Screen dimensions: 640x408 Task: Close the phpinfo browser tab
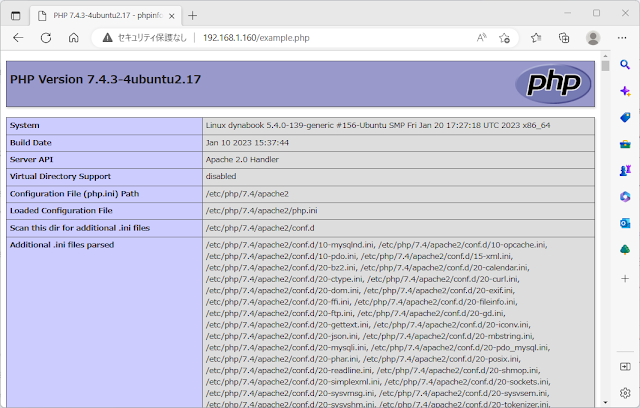point(172,16)
